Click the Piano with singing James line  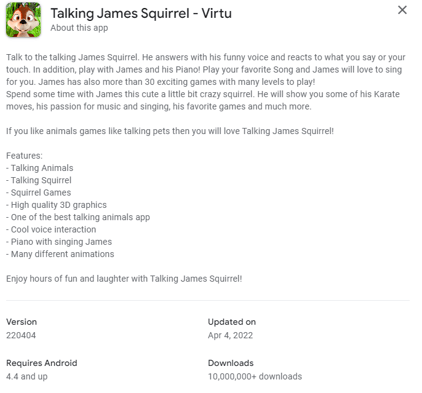click(59, 242)
